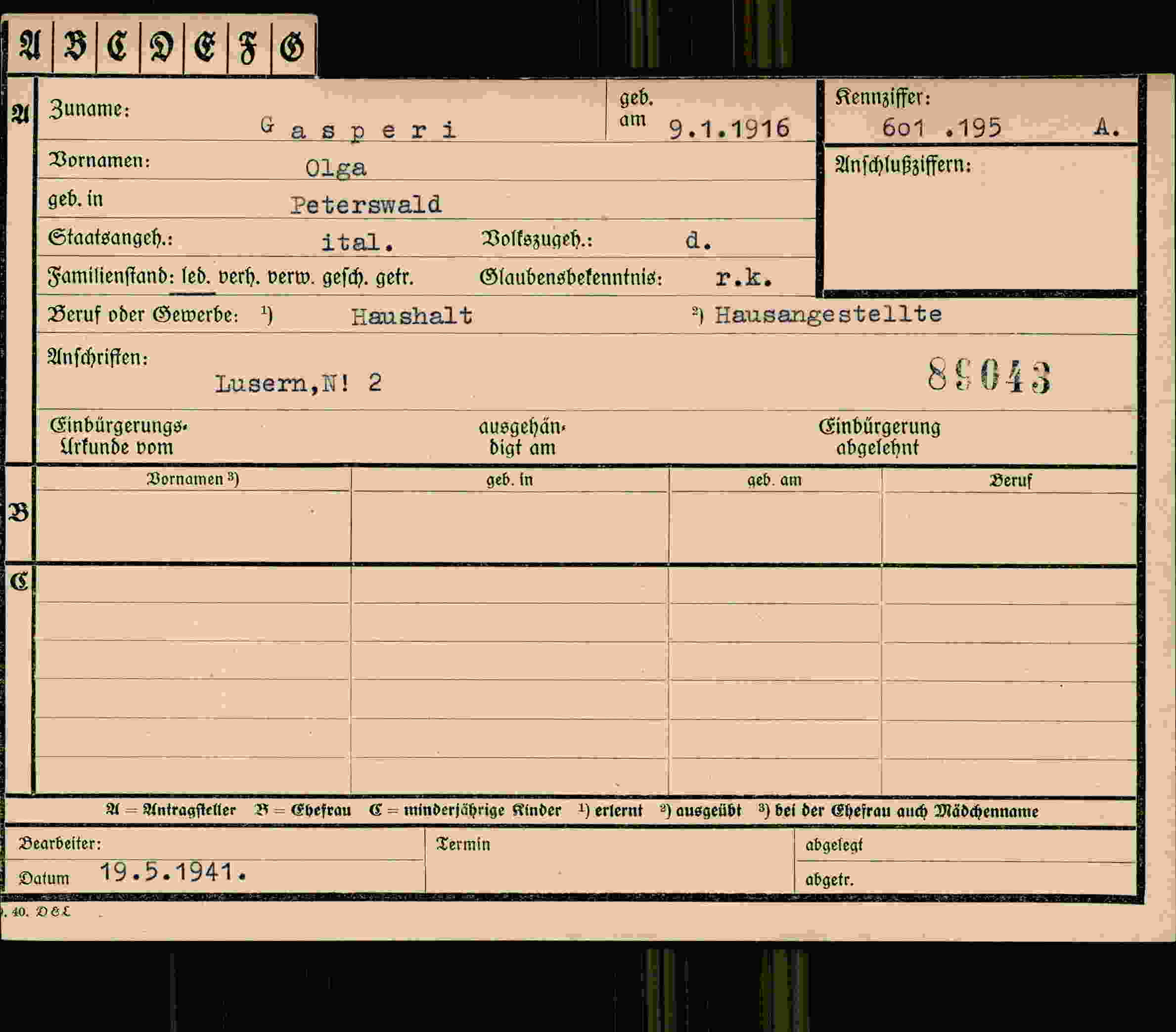Click the marital status option 'gesch.'
Image resolution: width=1176 pixels, height=1032 pixels.
345,278
